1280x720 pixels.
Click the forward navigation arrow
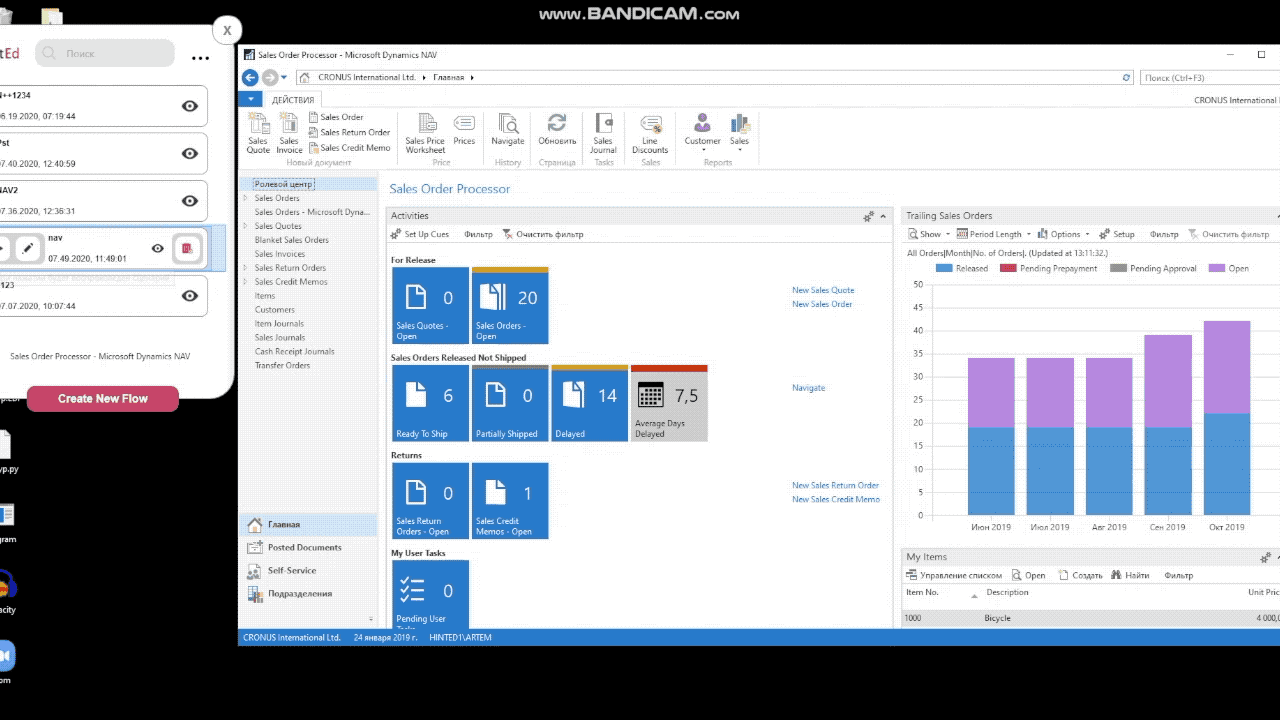tap(269, 77)
